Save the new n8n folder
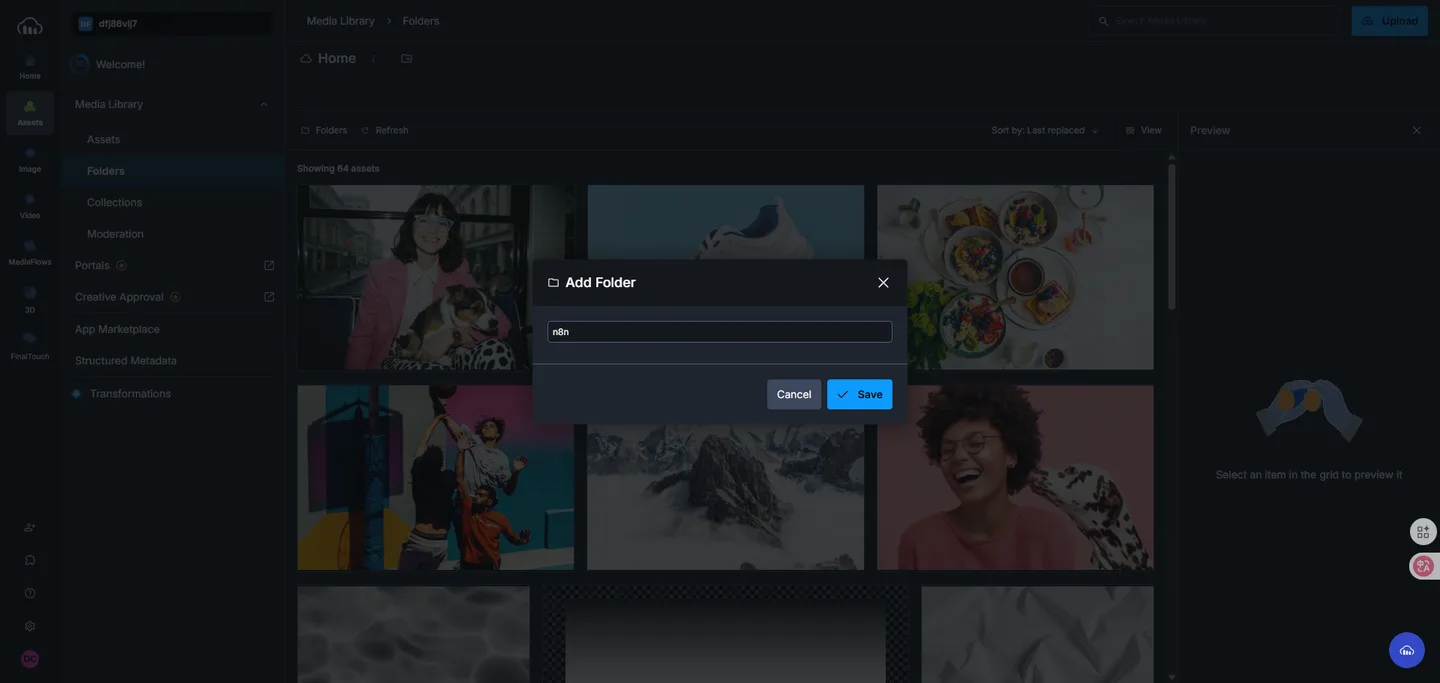 click(x=859, y=394)
